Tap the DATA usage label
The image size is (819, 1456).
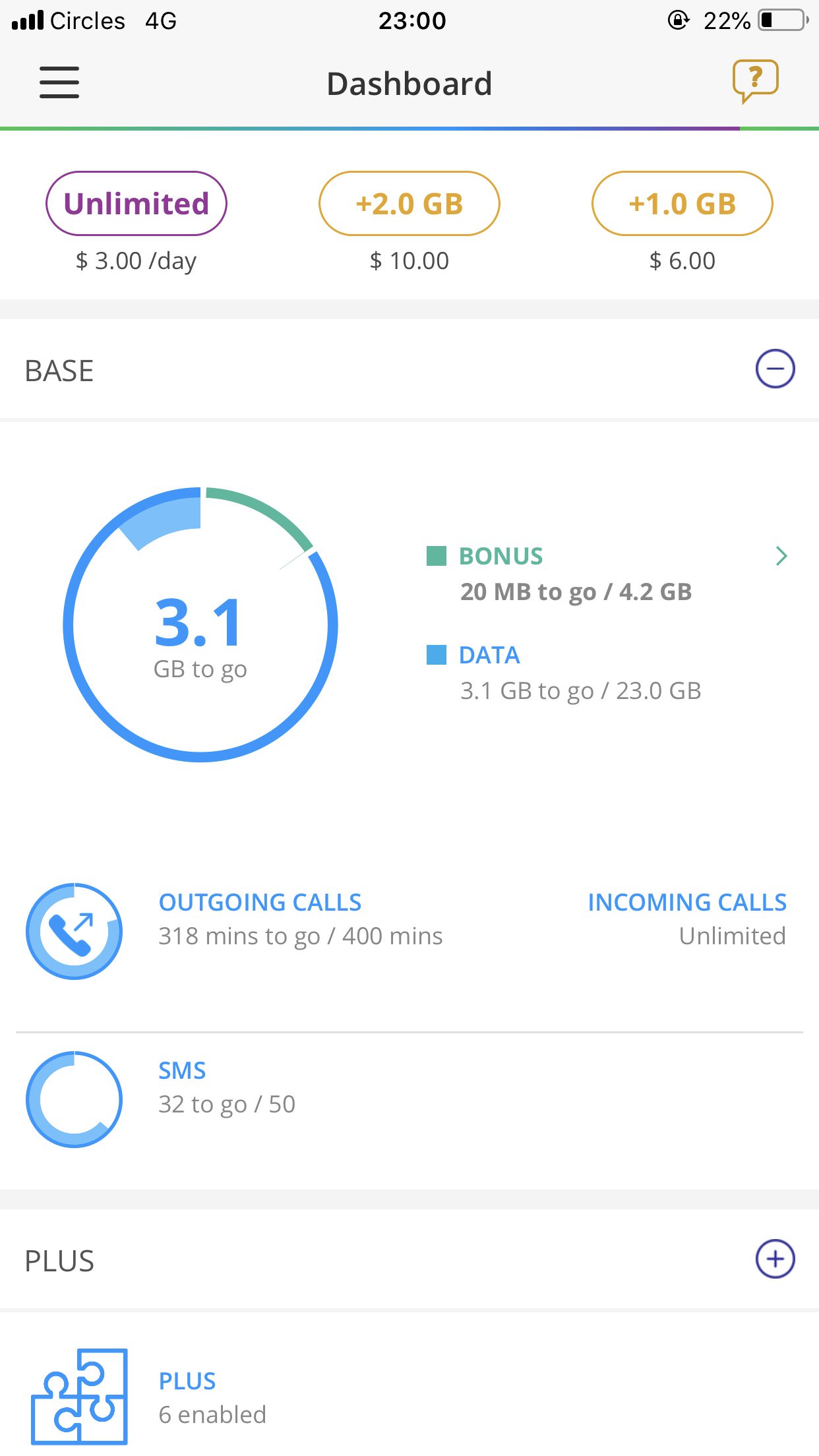490,655
